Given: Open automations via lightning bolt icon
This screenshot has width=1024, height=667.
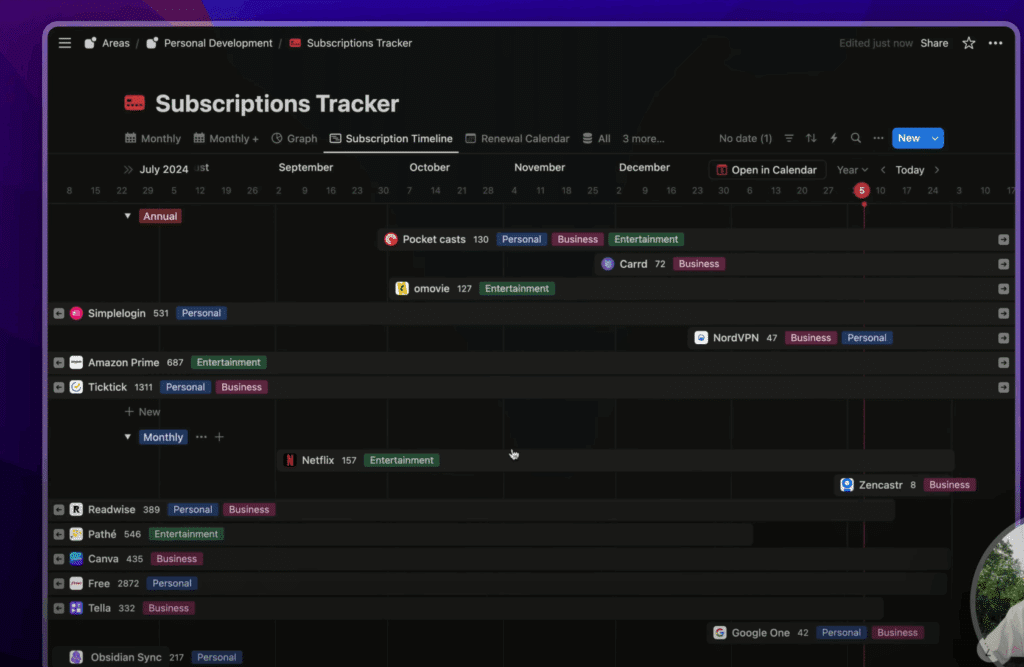Looking at the screenshot, I should (834, 138).
